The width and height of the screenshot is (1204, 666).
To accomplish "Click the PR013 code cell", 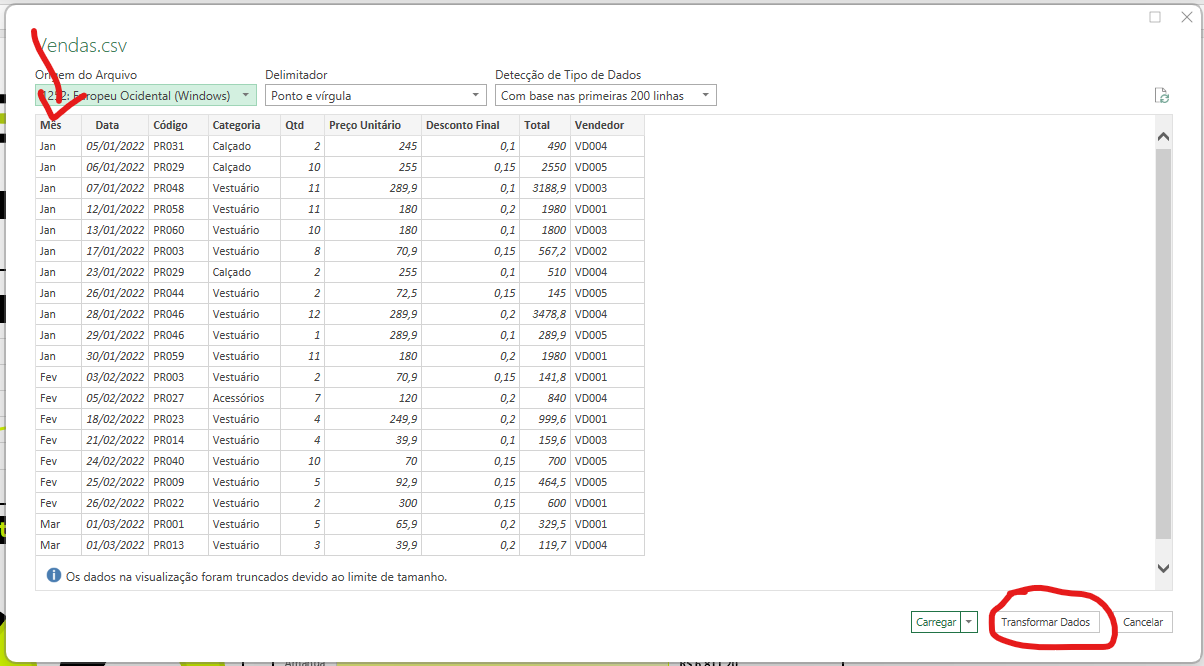I will click(x=179, y=545).
